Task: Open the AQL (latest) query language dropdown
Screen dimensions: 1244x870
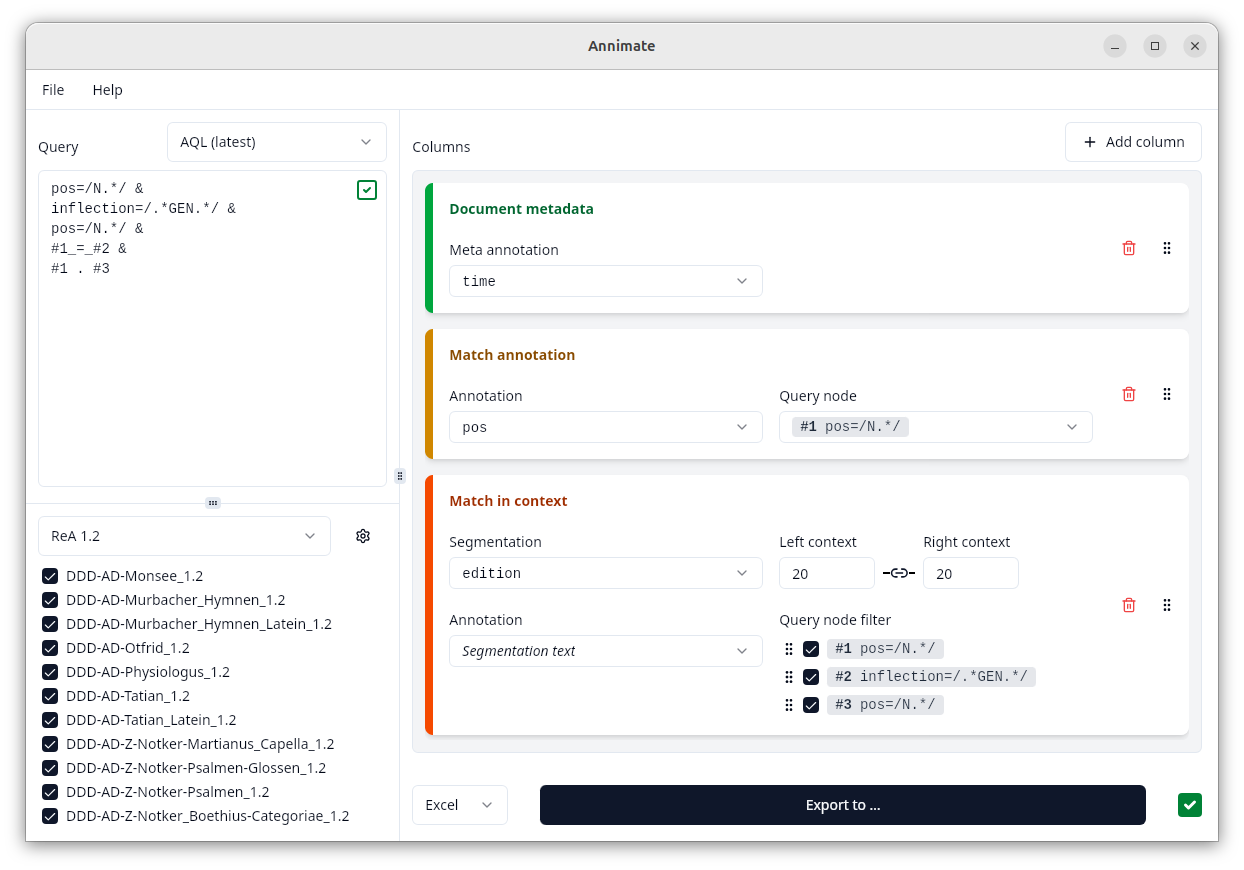Action: coord(277,142)
